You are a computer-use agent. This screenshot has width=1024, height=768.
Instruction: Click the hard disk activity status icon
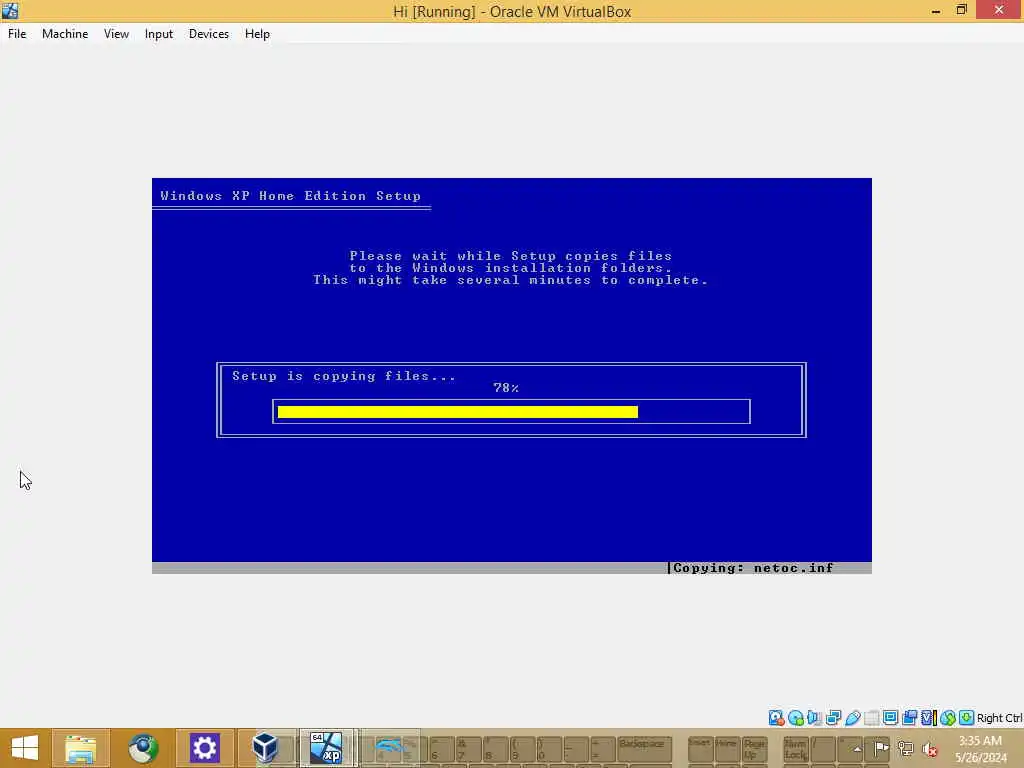tap(776, 718)
